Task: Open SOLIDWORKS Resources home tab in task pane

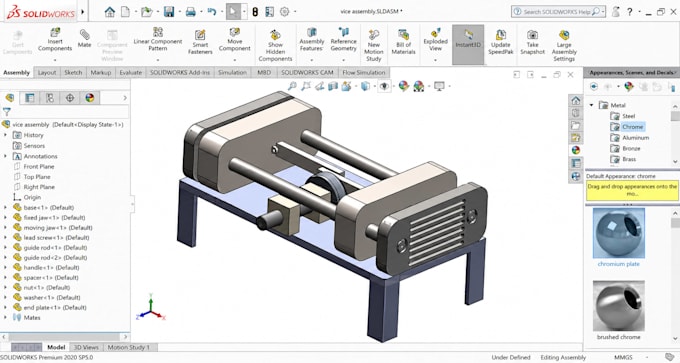Action: [575, 101]
